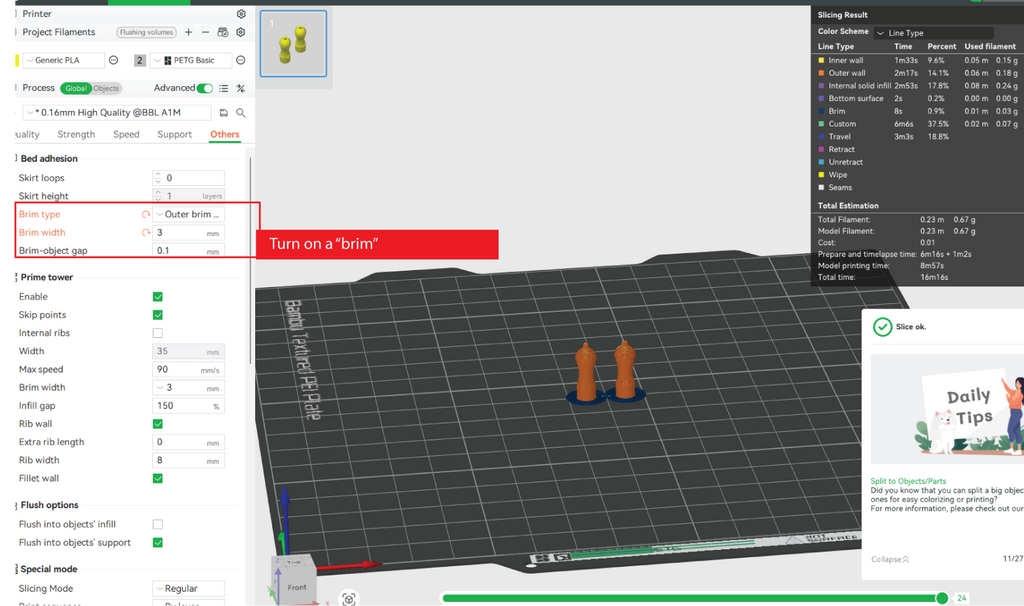
Task: Collapse the Prime tower section
Action: pyautogui.click(x=45, y=278)
